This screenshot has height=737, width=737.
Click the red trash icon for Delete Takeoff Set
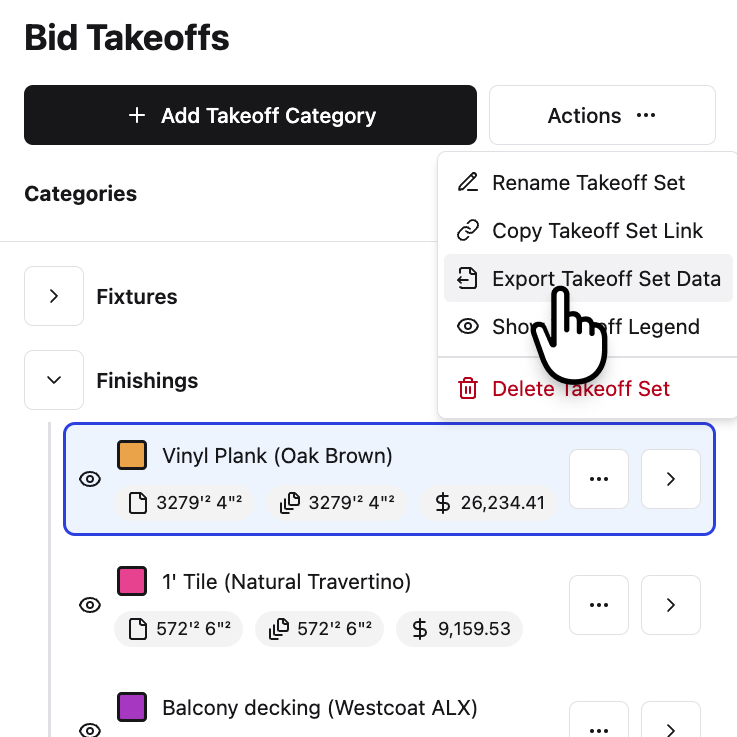[x=467, y=389]
